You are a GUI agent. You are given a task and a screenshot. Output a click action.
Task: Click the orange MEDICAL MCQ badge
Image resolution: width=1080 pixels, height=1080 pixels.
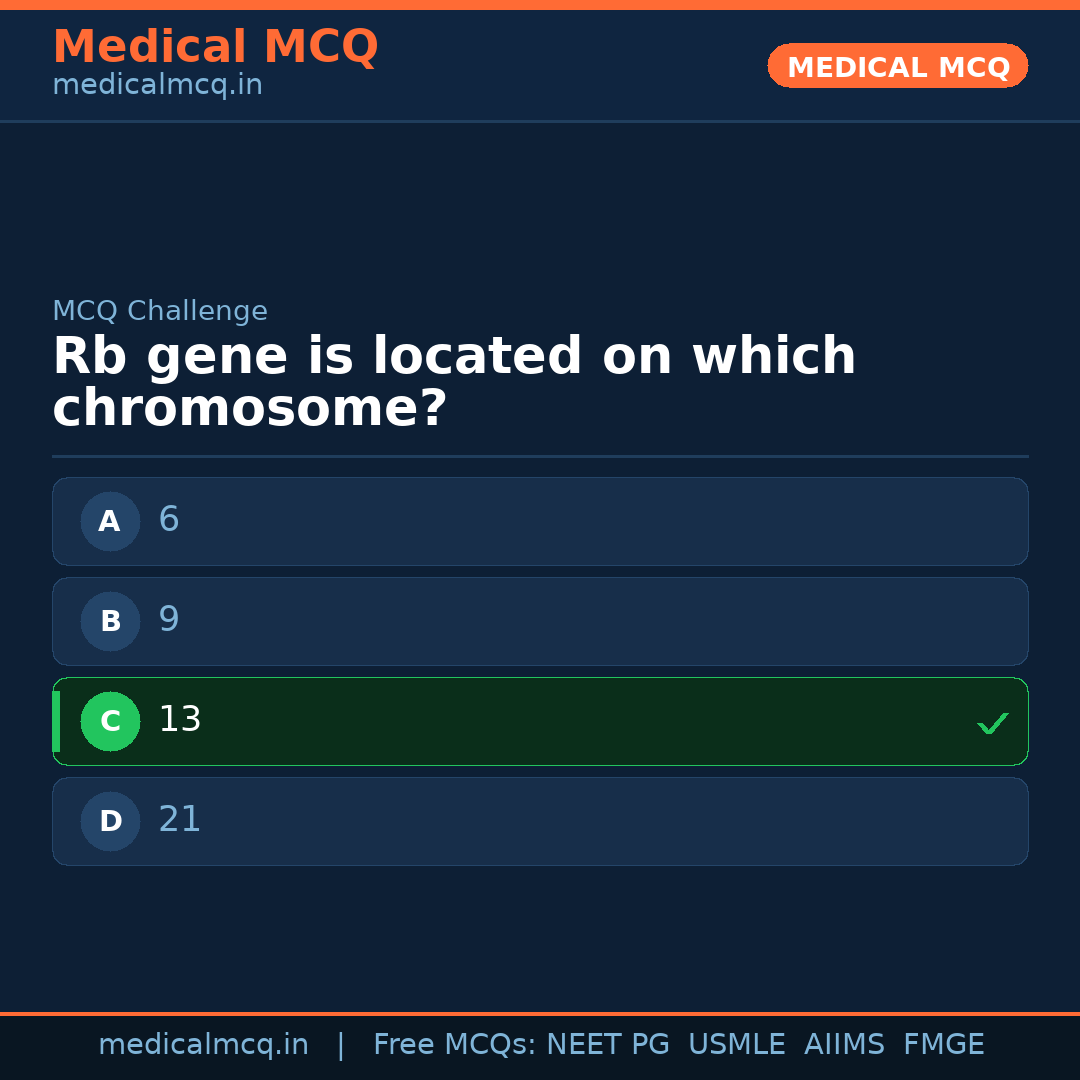coord(897,66)
